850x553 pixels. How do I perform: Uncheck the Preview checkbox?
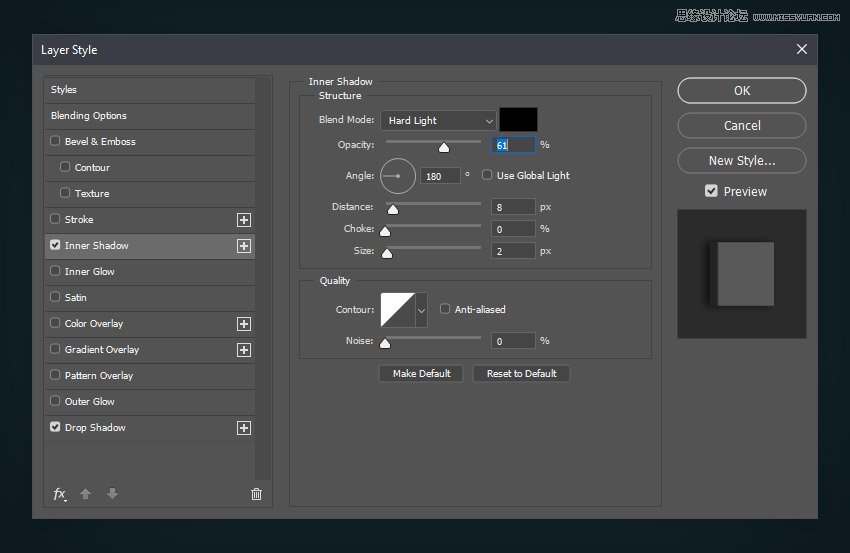pyautogui.click(x=711, y=191)
